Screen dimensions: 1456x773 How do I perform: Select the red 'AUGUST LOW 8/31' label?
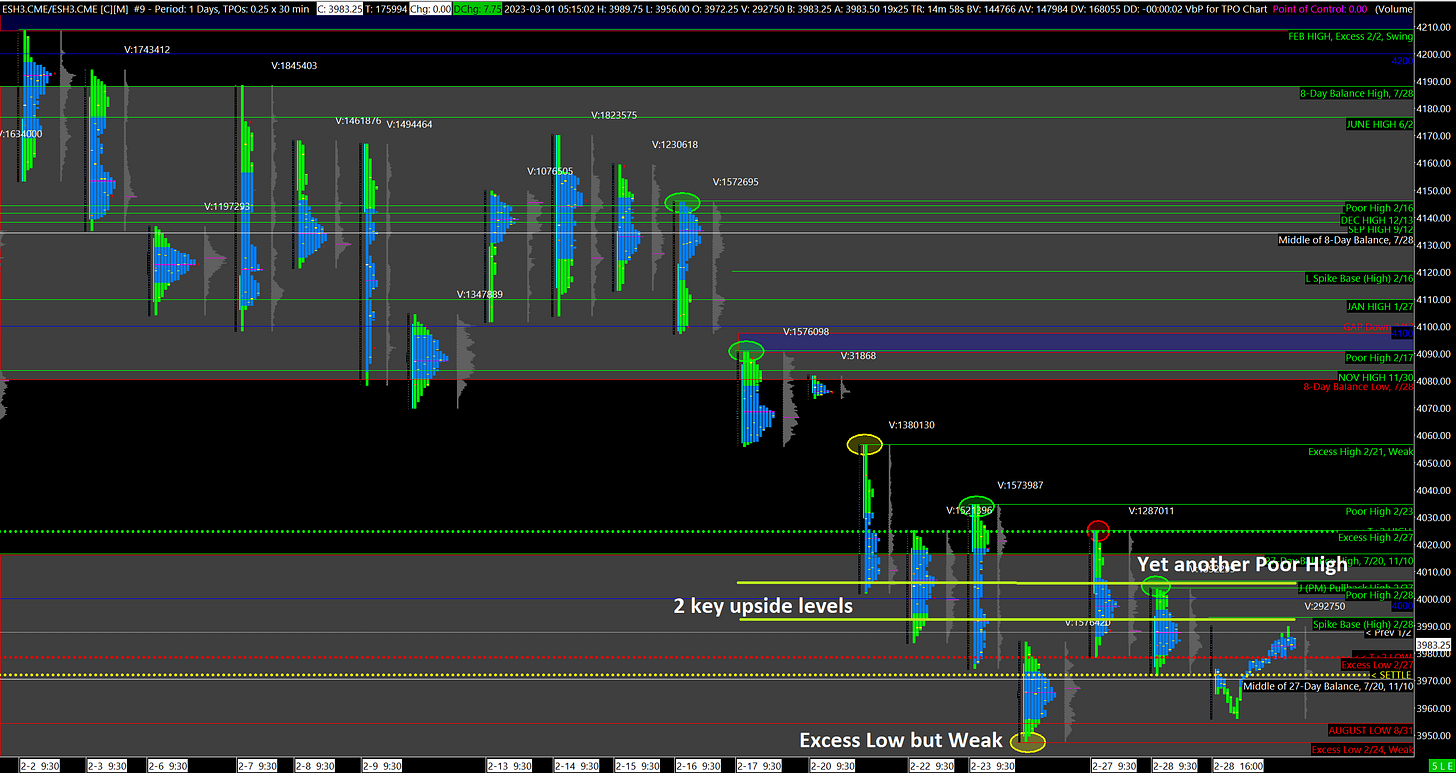[x=1371, y=730]
